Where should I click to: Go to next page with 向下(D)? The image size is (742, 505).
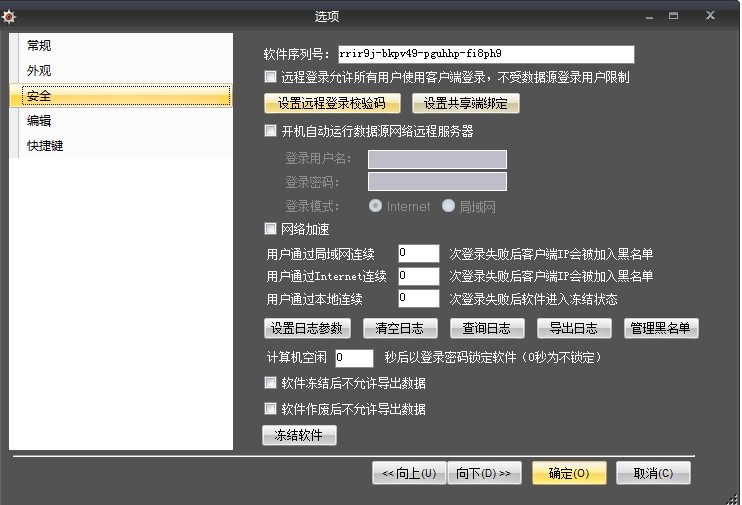[484, 473]
